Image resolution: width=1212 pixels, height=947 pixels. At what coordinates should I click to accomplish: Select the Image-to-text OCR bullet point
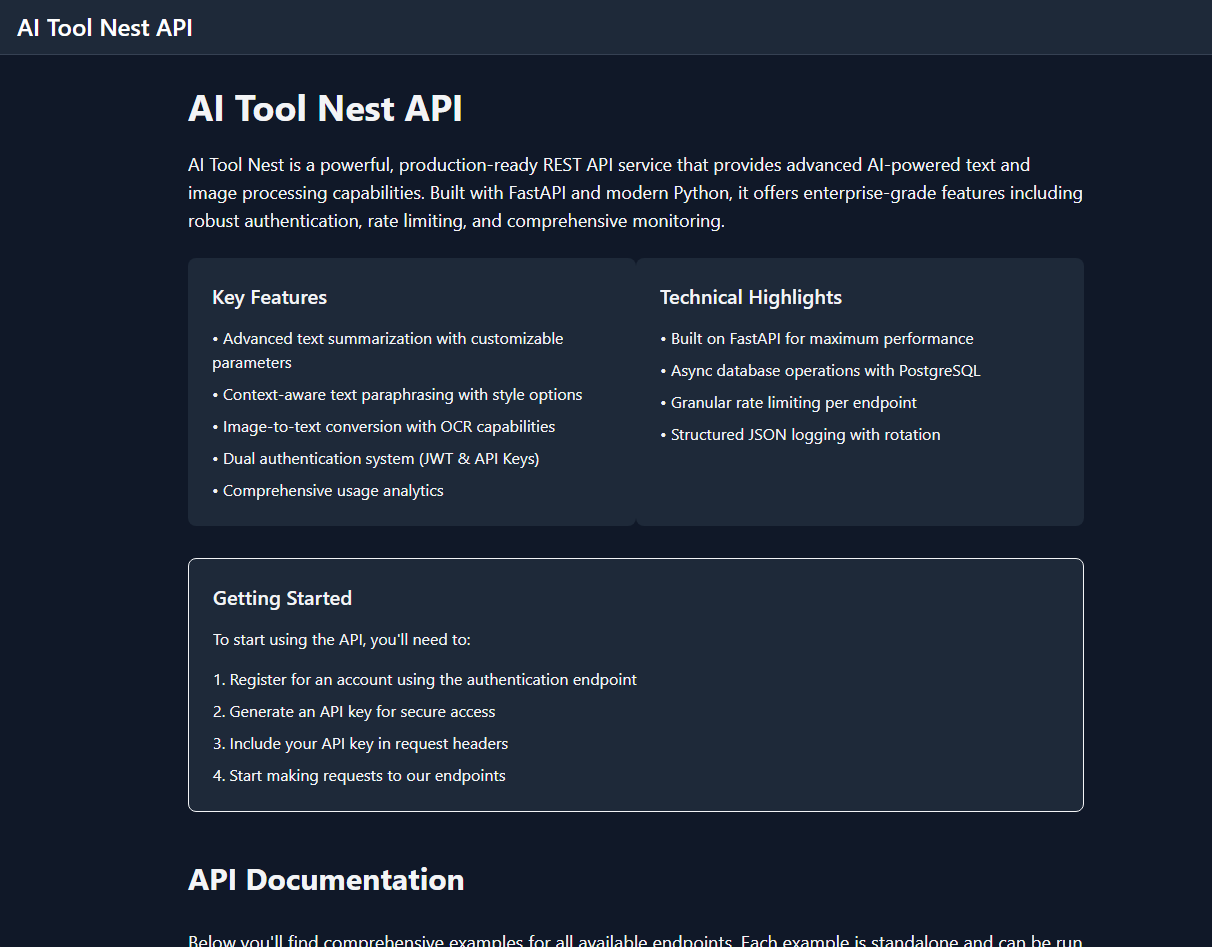pyautogui.click(x=383, y=426)
